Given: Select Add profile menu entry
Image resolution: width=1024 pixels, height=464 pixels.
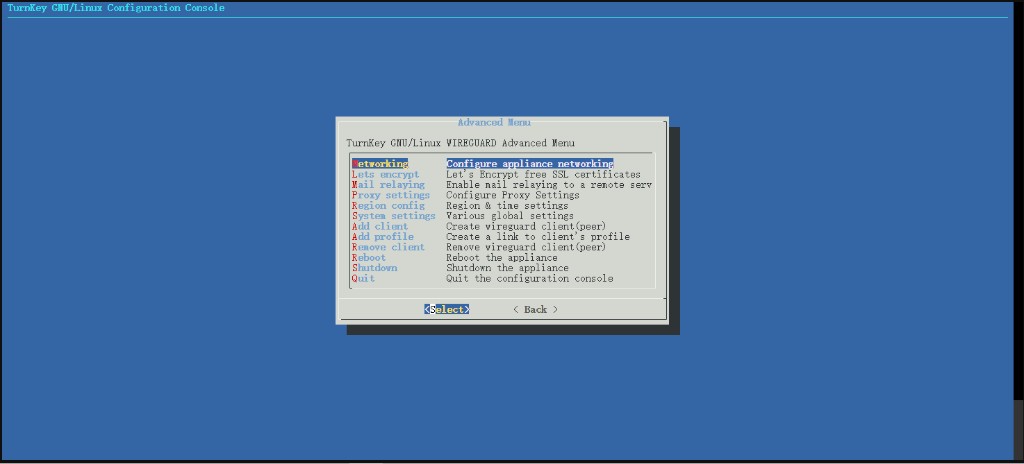Looking at the screenshot, I should point(383,237).
